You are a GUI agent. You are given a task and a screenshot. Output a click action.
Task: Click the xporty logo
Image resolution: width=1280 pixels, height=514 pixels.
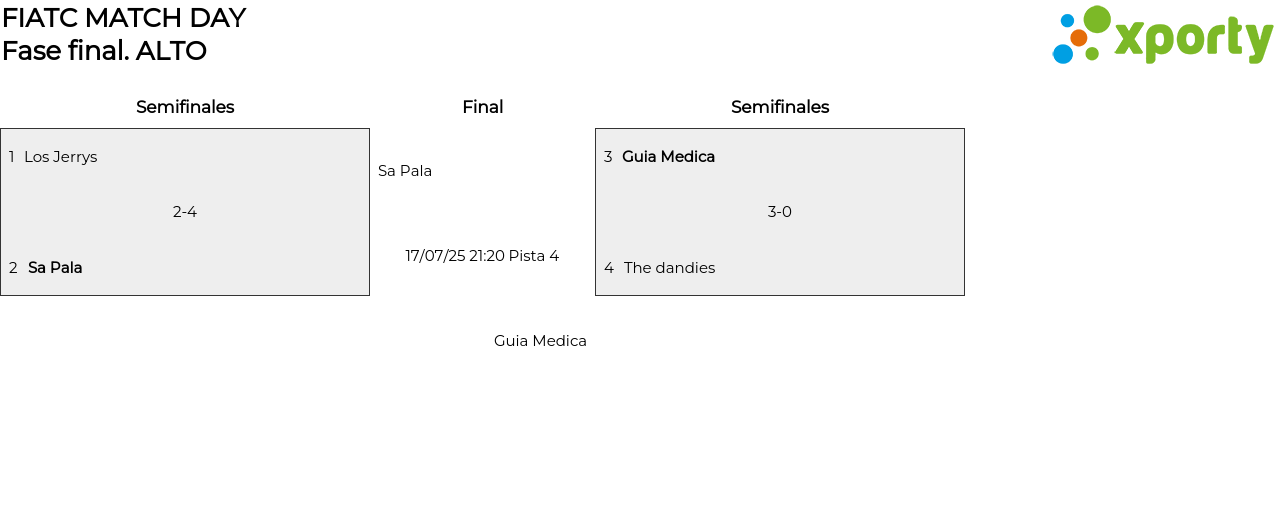[x=1163, y=36]
